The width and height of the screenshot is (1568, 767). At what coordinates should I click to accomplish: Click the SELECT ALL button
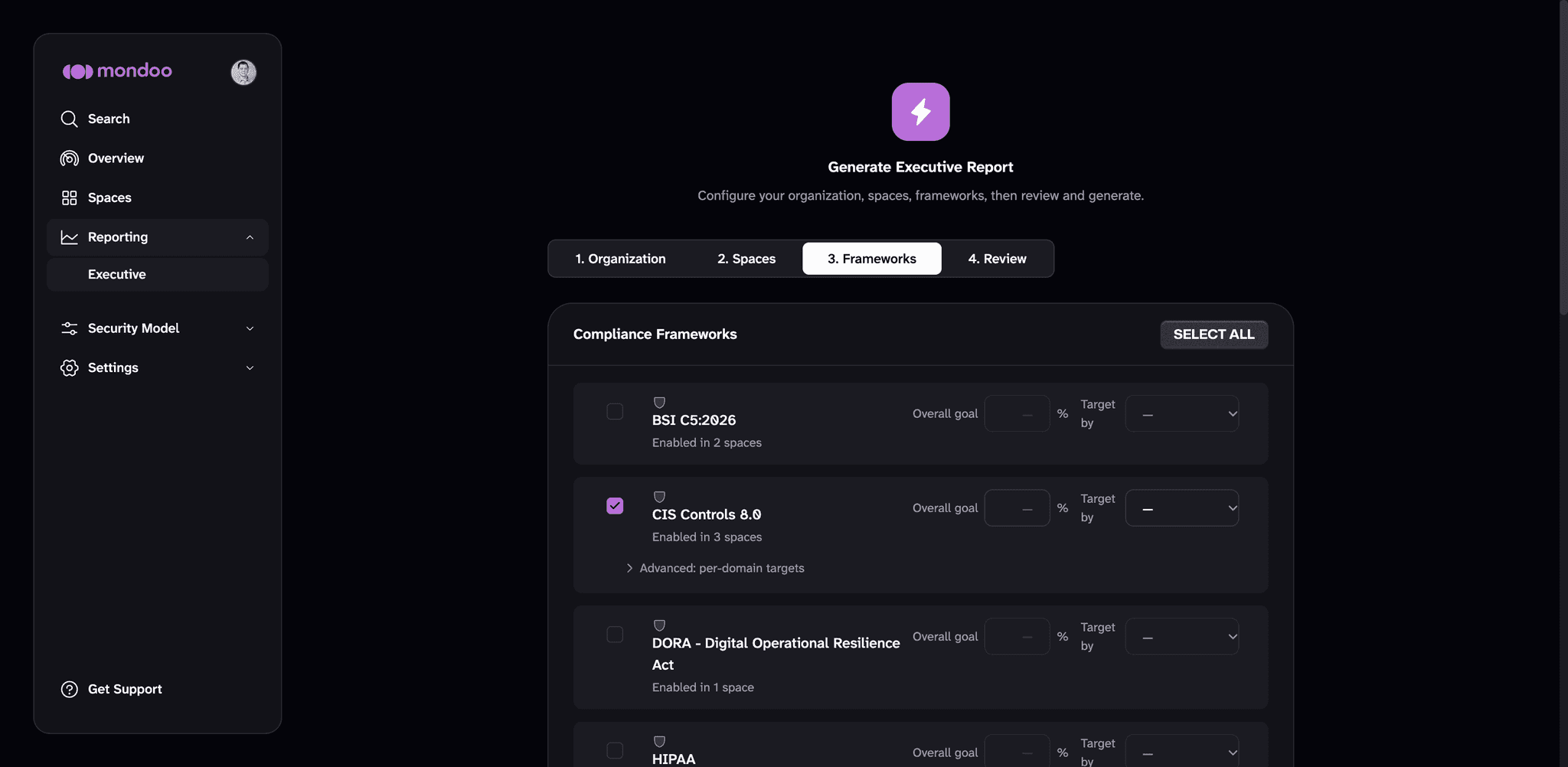[x=1214, y=335]
